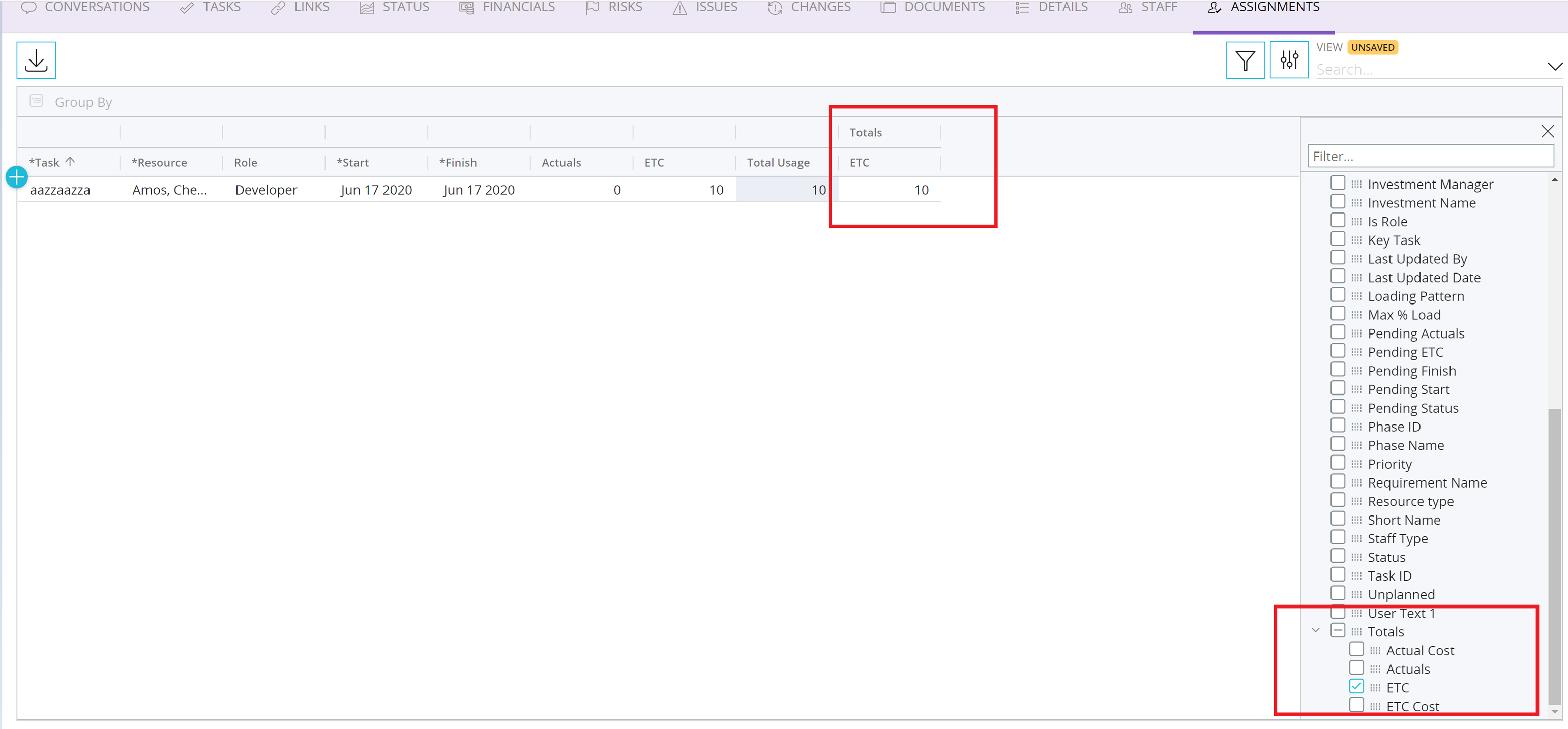
Task: Click the sort arrow beside Task header
Action: 70,161
